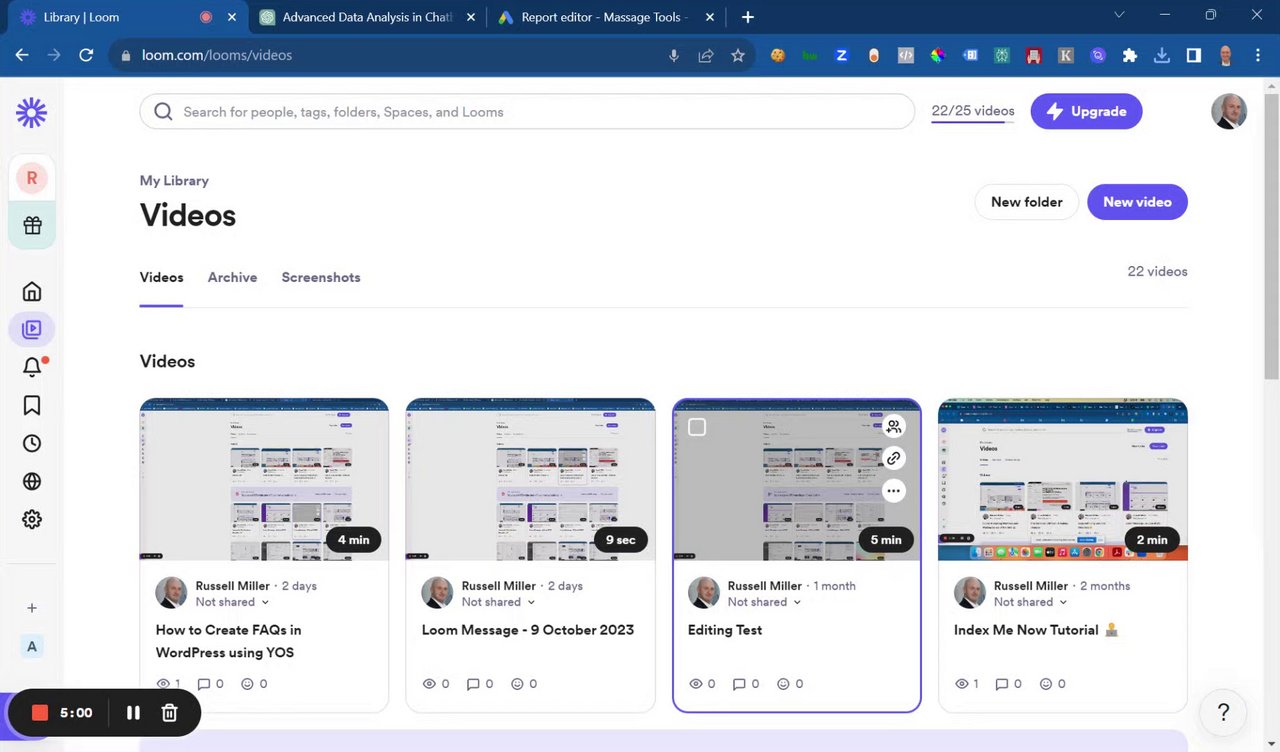The image size is (1280, 752).
Task: Expand Not shared dropdown for Index Me Now Tutorial
Action: pyautogui.click(x=1030, y=602)
